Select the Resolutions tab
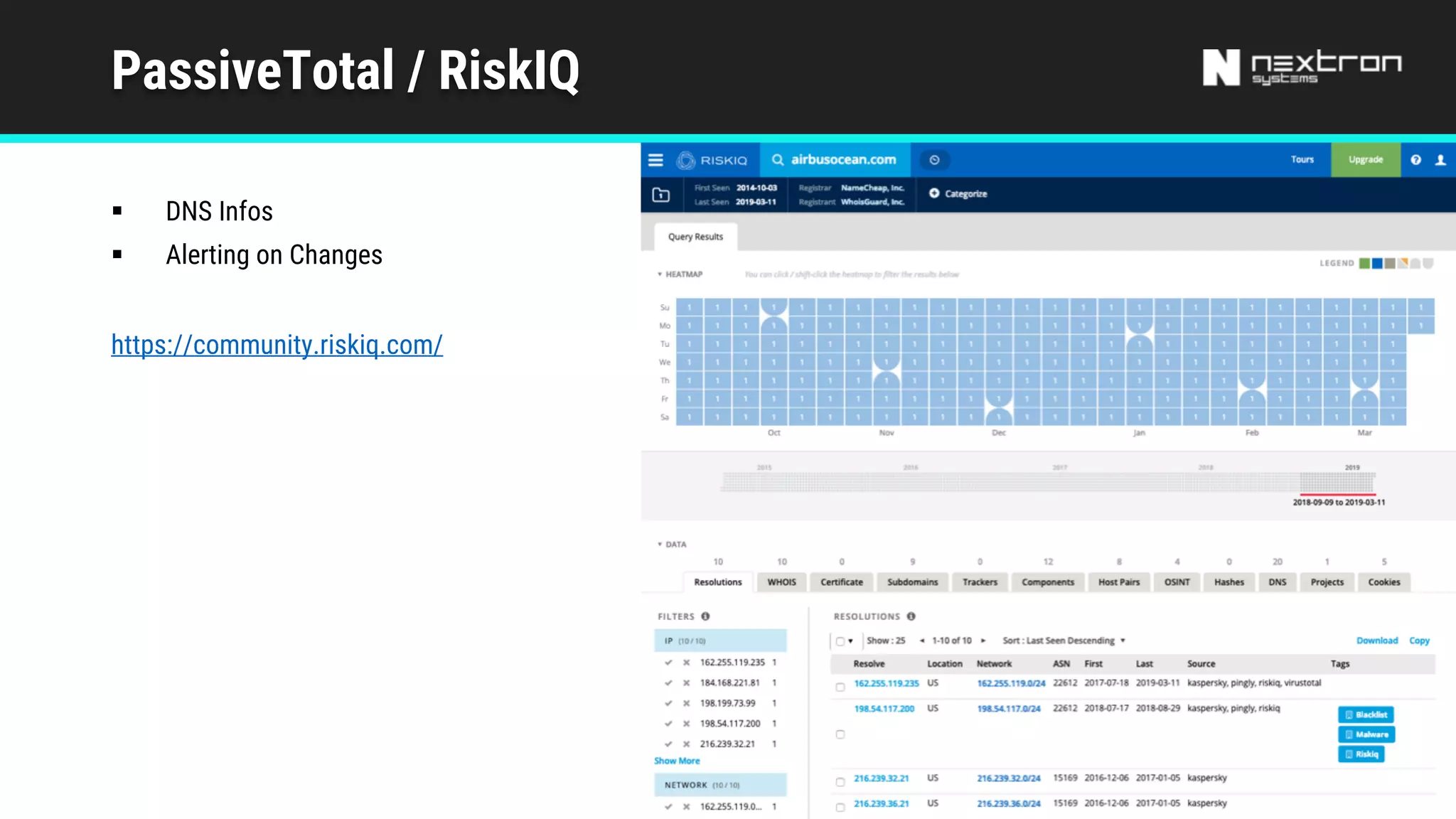Viewport: 1456px width, 819px height. (717, 582)
